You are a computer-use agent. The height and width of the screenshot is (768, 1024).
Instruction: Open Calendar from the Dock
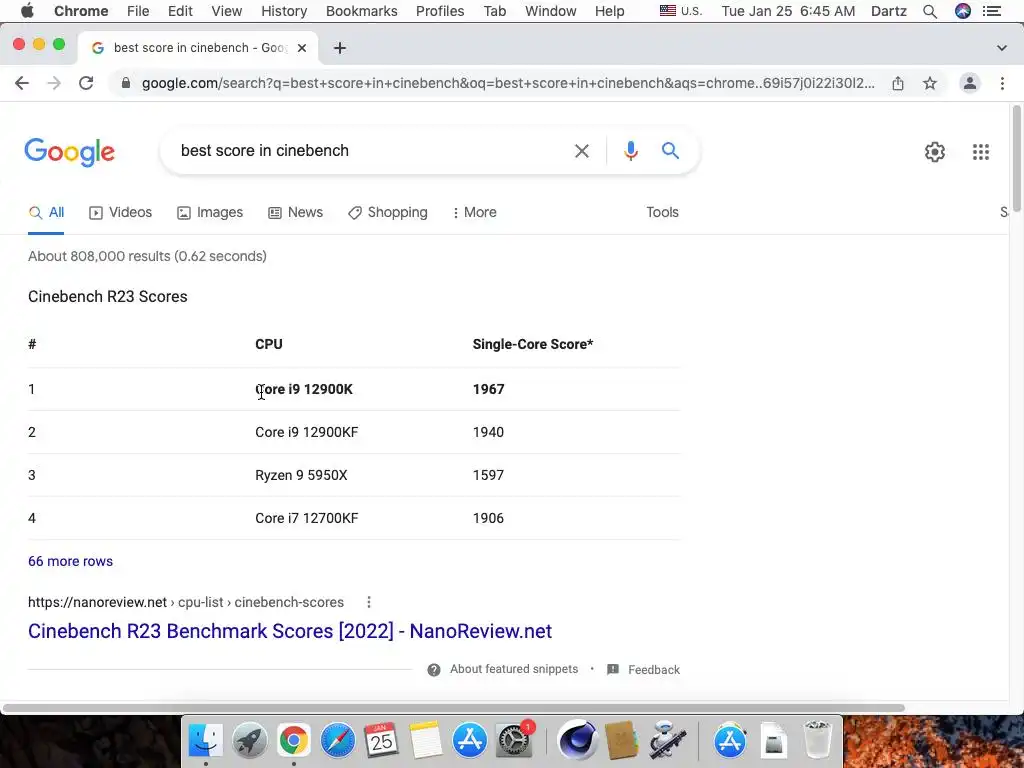[x=381, y=740]
